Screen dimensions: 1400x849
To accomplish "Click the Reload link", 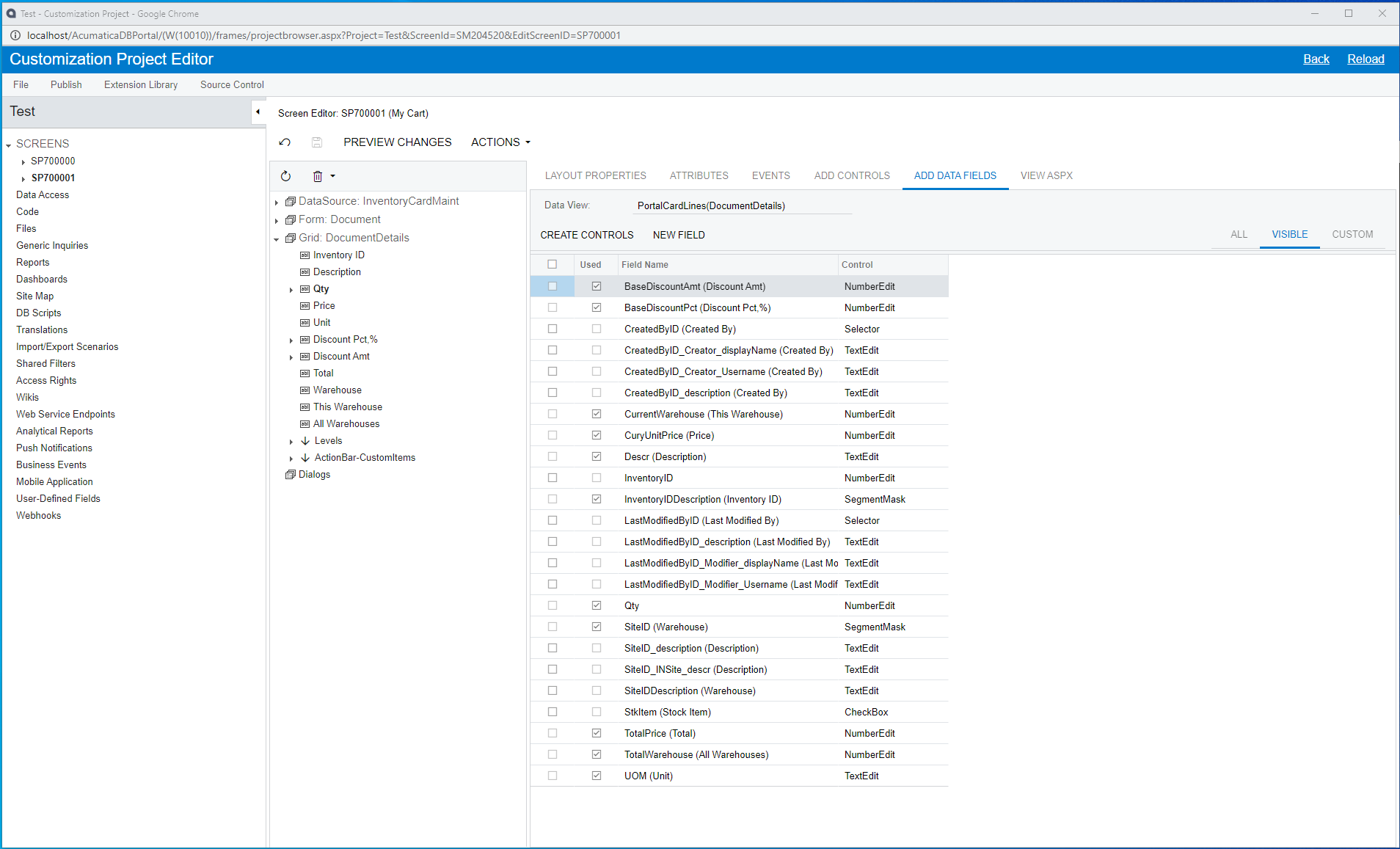I will coord(1366,59).
